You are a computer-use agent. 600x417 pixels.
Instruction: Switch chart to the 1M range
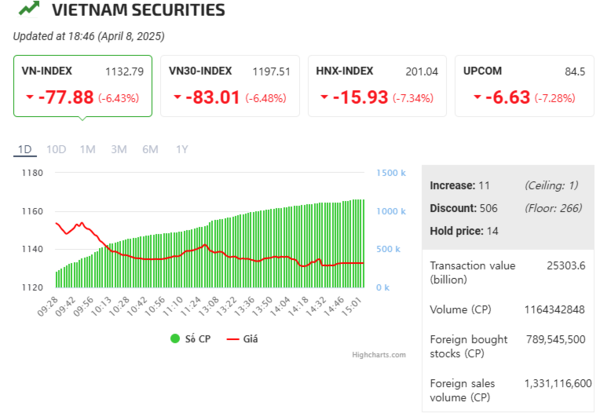pos(88,149)
